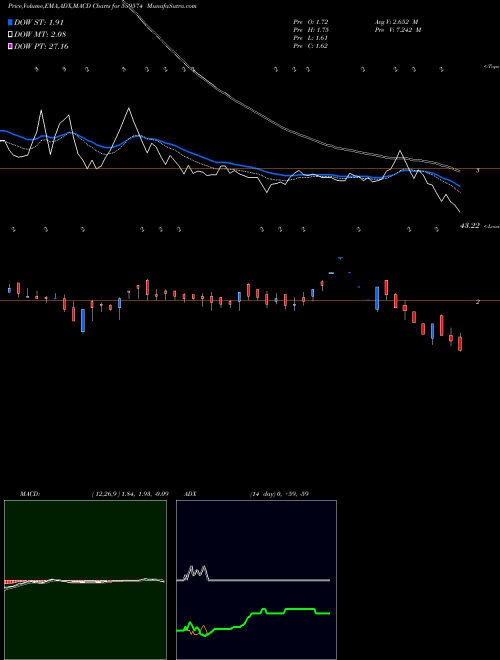
Task: Click the 'Pre V: 7.242 M' volume text
Action: (397, 30)
